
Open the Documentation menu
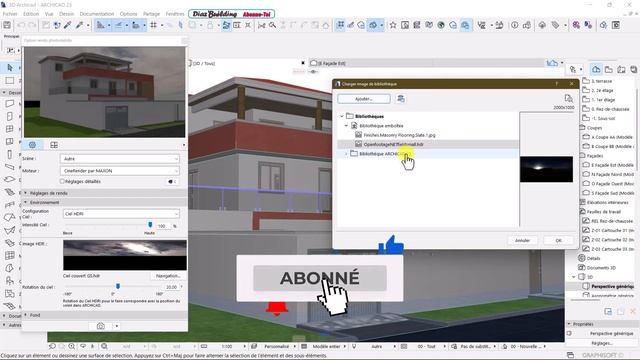(x=97, y=14)
